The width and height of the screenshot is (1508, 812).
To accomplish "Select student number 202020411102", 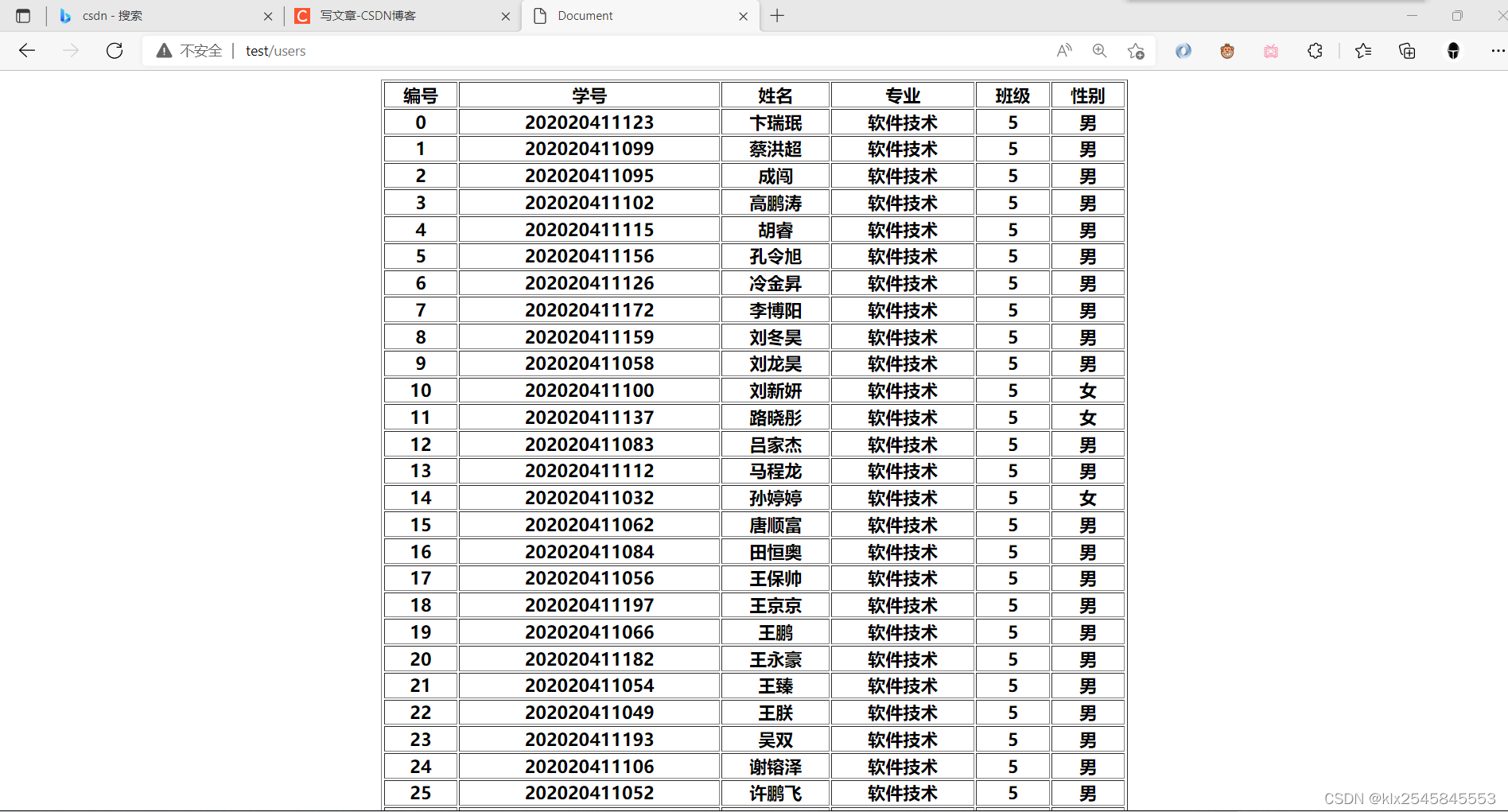I will pos(589,203).
